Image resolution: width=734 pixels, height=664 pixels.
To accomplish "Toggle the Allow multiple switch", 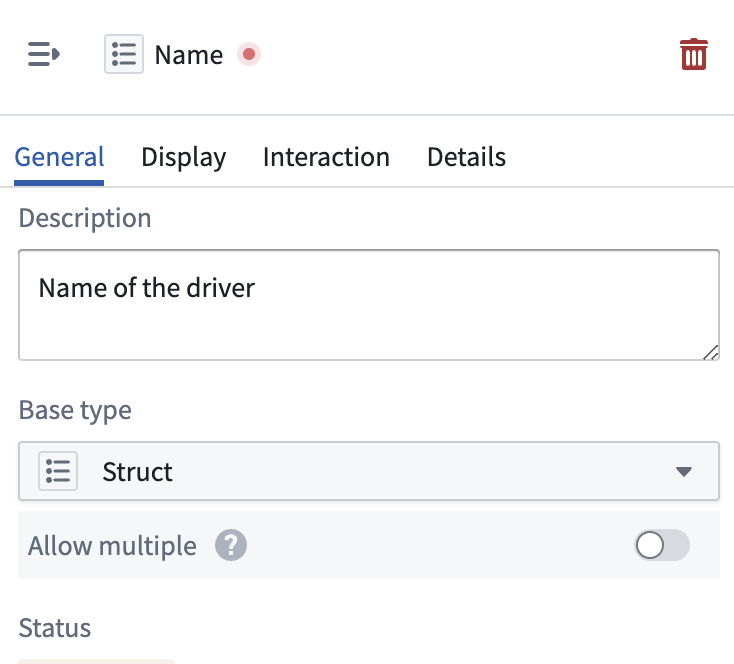I will pos(662,545).
